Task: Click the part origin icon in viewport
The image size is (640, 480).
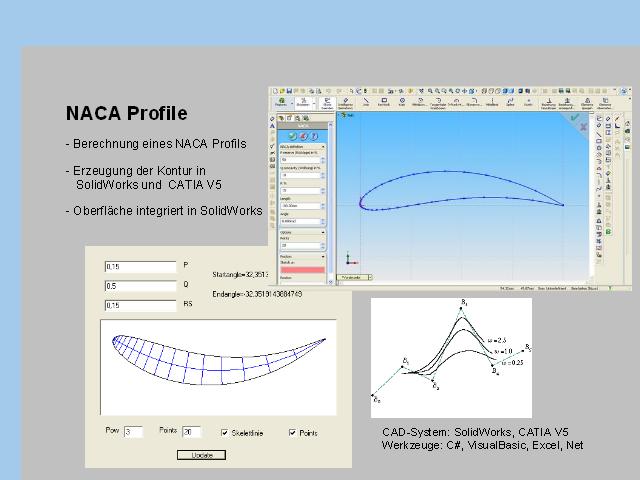Action: 350,259
